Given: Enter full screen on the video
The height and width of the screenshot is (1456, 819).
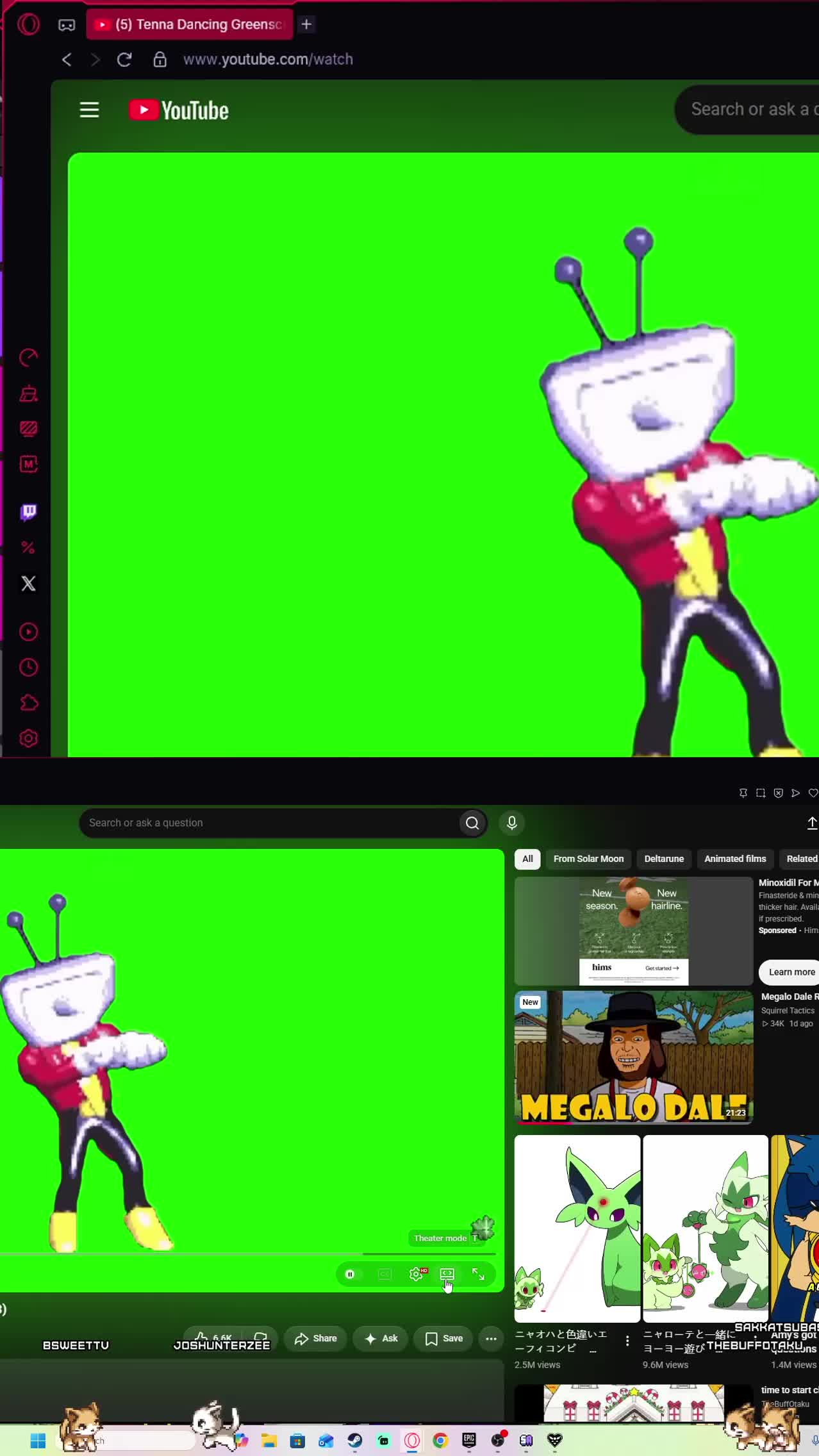Looking at the screenshot, I should 478,1274.
